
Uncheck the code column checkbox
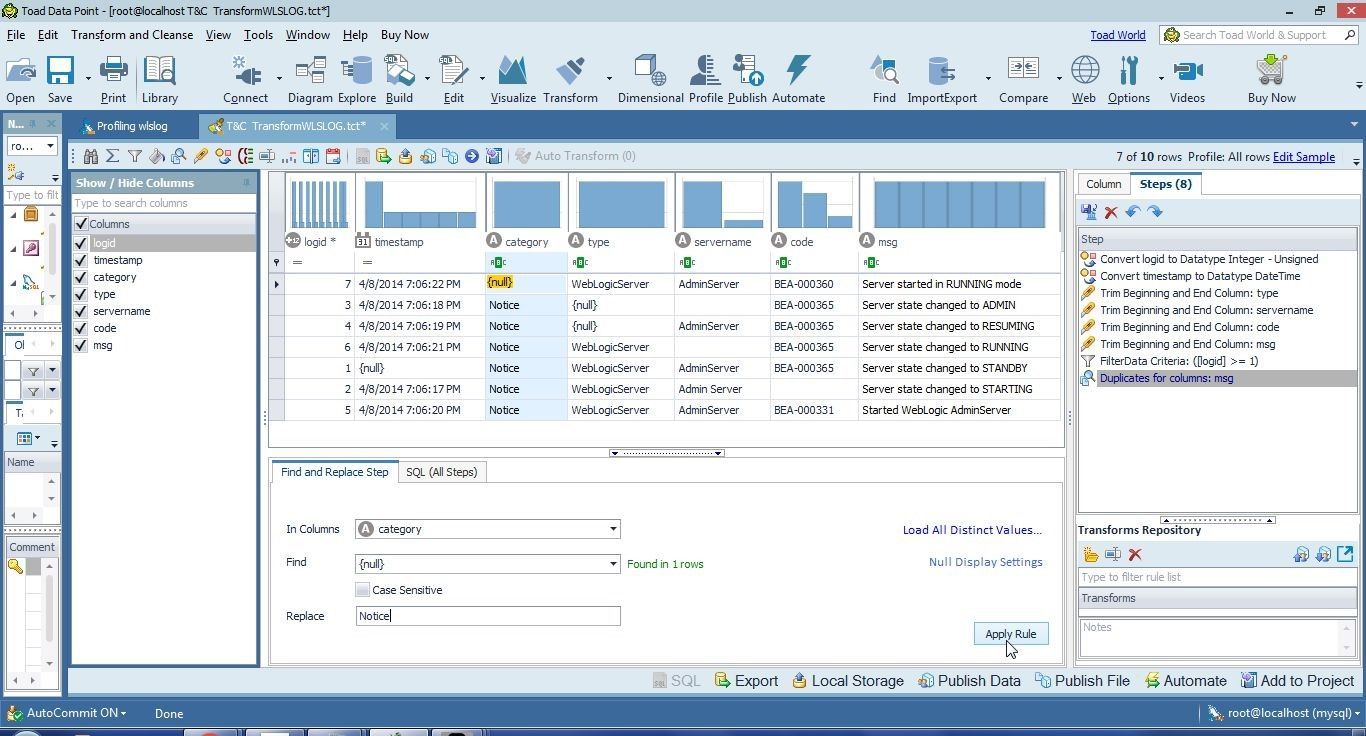[x=81, y=328]
